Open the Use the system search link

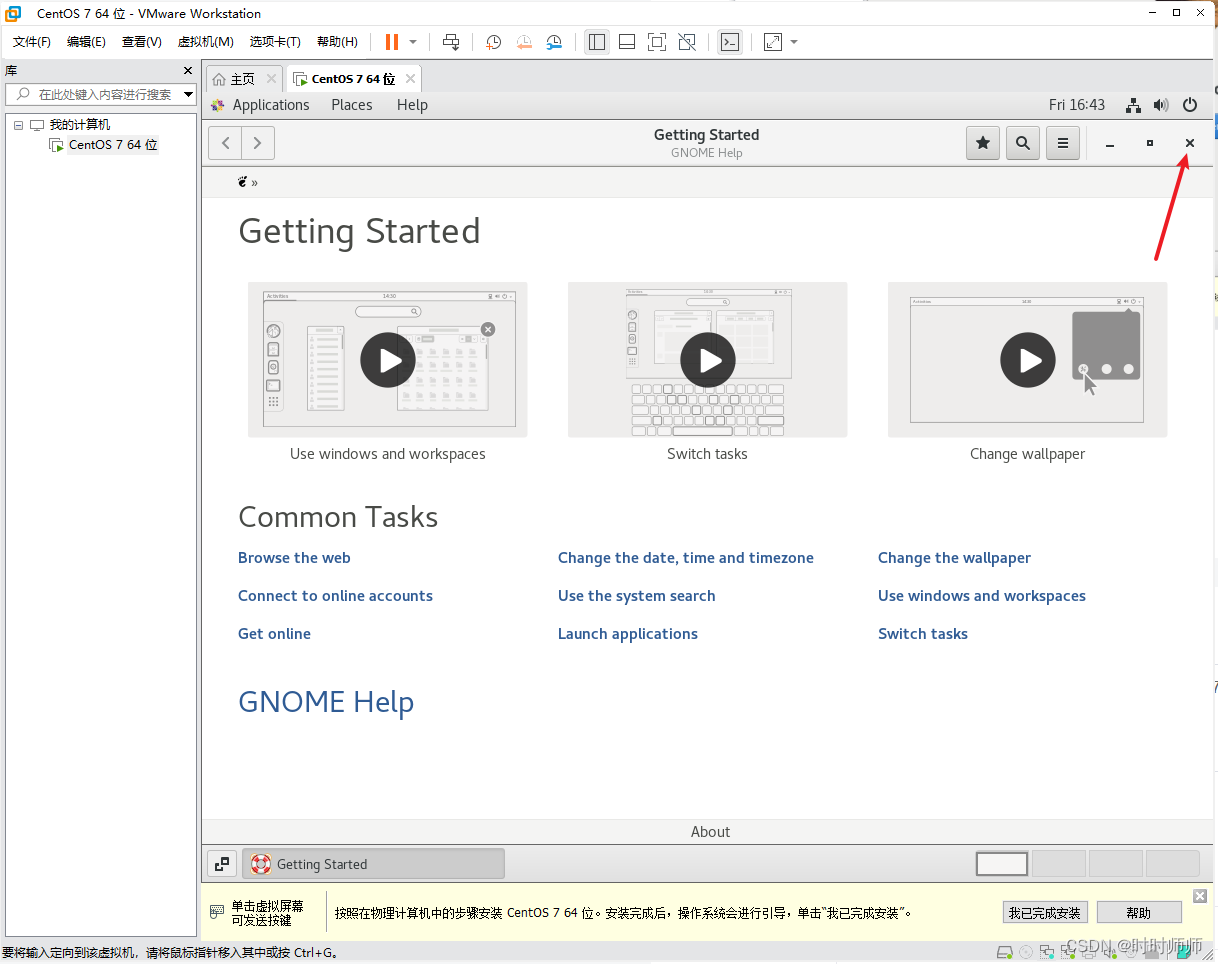click(x=636, y=596)
